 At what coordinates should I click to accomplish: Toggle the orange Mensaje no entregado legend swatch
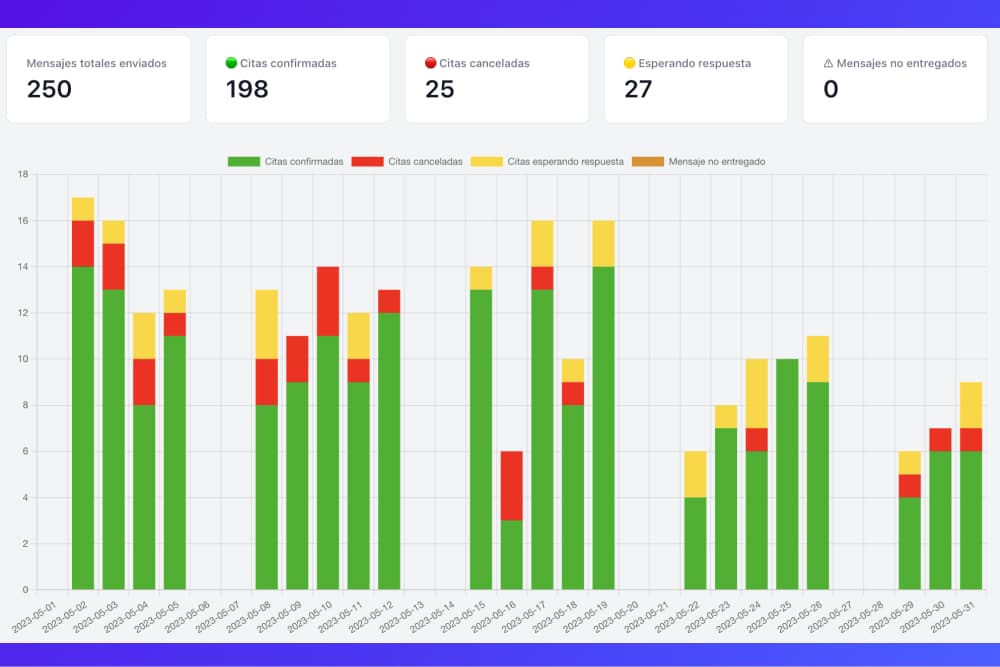648,161
